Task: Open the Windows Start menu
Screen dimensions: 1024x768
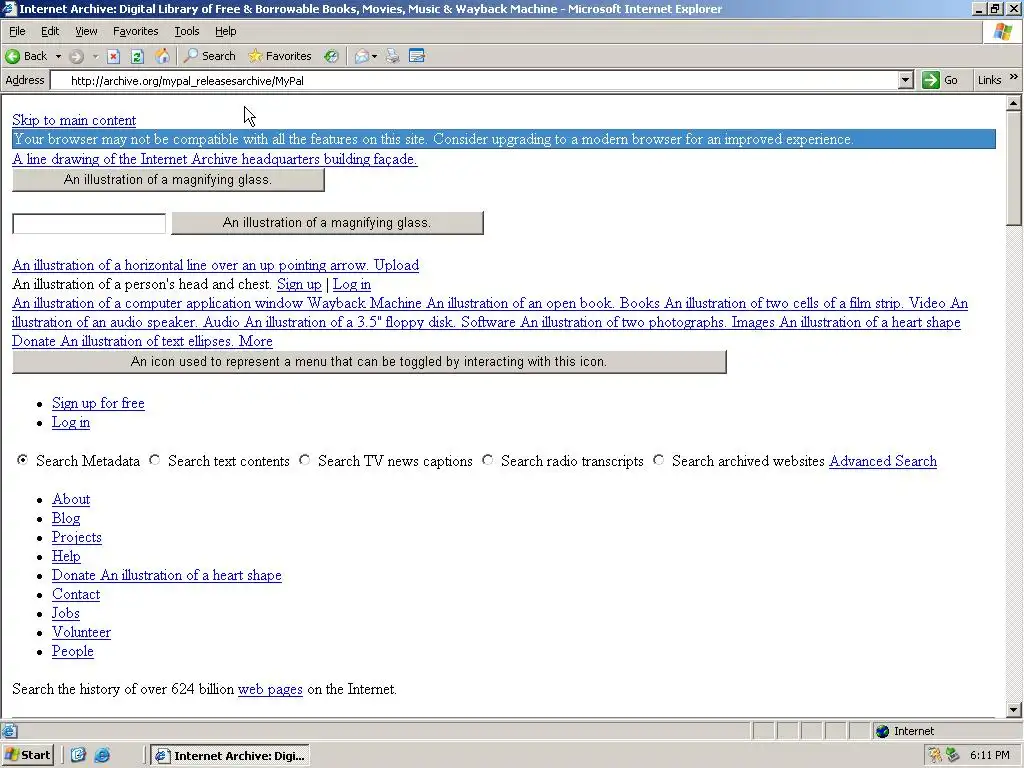Action: 27,755
